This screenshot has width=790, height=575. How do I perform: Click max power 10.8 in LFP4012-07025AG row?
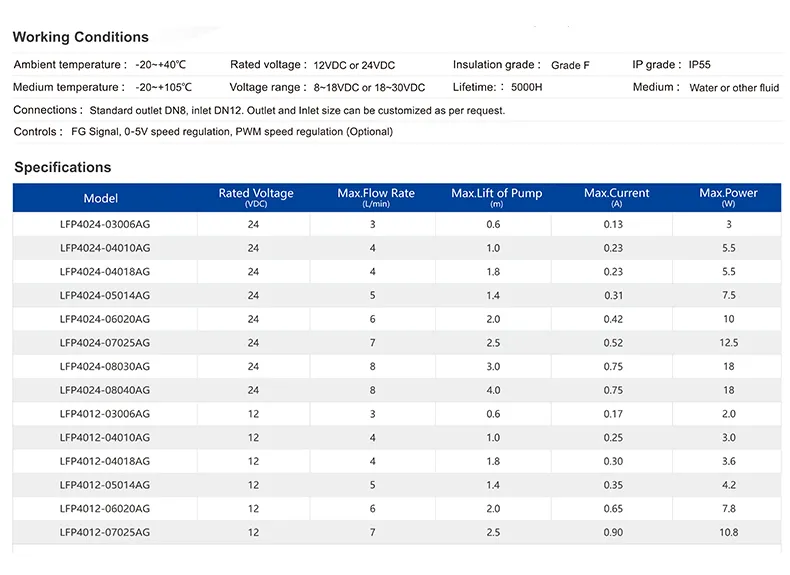pos(729,532)
